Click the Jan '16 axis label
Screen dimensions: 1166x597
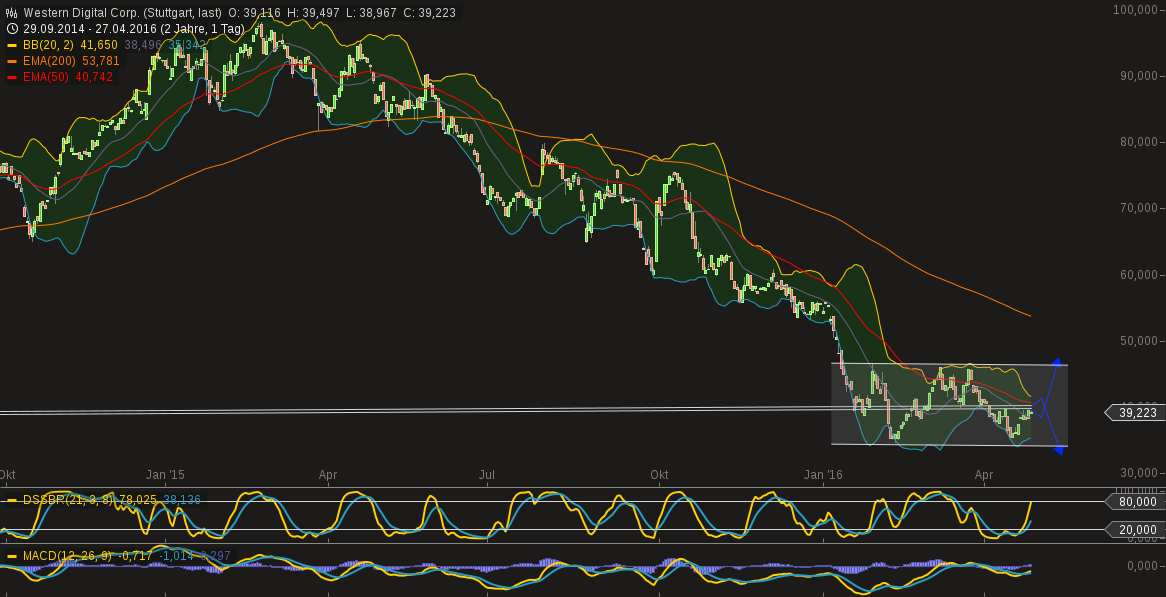point(824,475)
